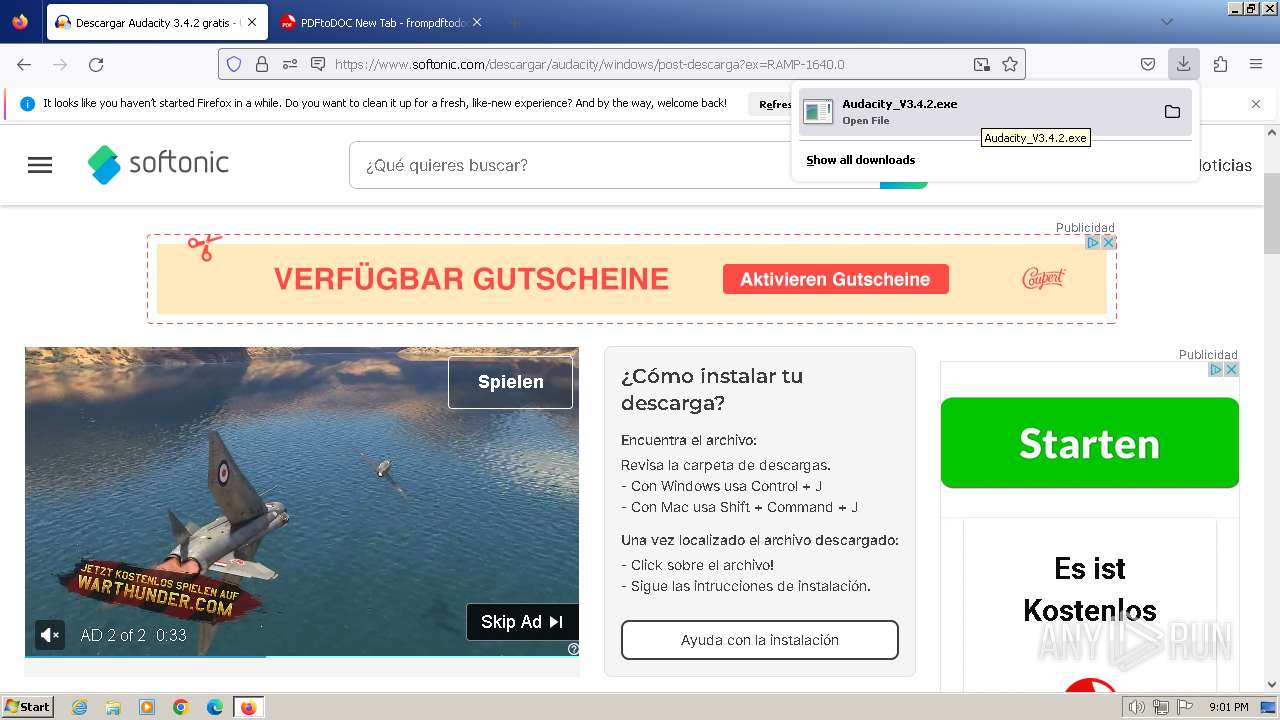
Task: Launch Google Chrome from the taskbar
Action: tap(181, 707)
